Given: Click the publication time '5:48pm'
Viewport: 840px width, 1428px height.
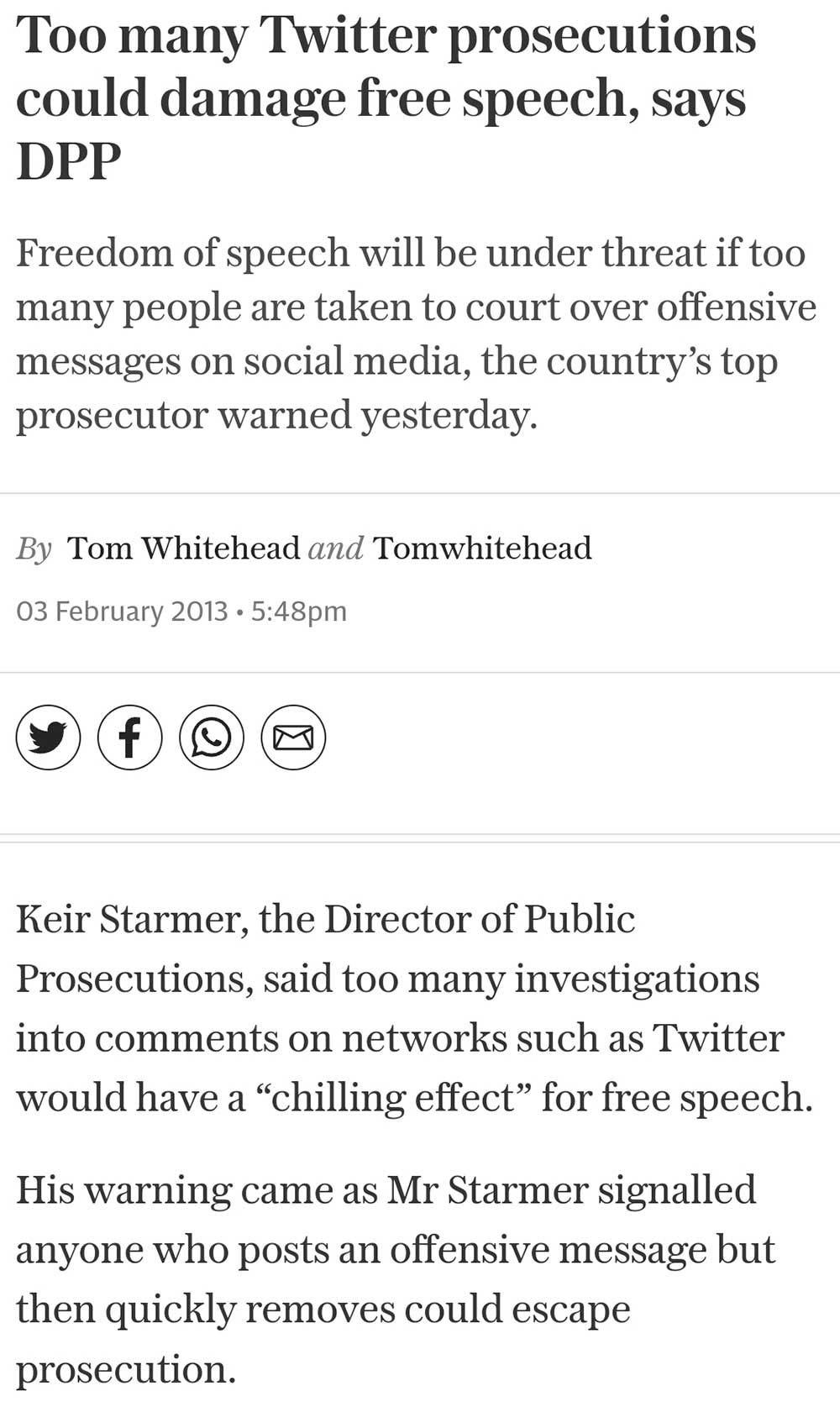Looking at the screenshot, I should (298, 611).
